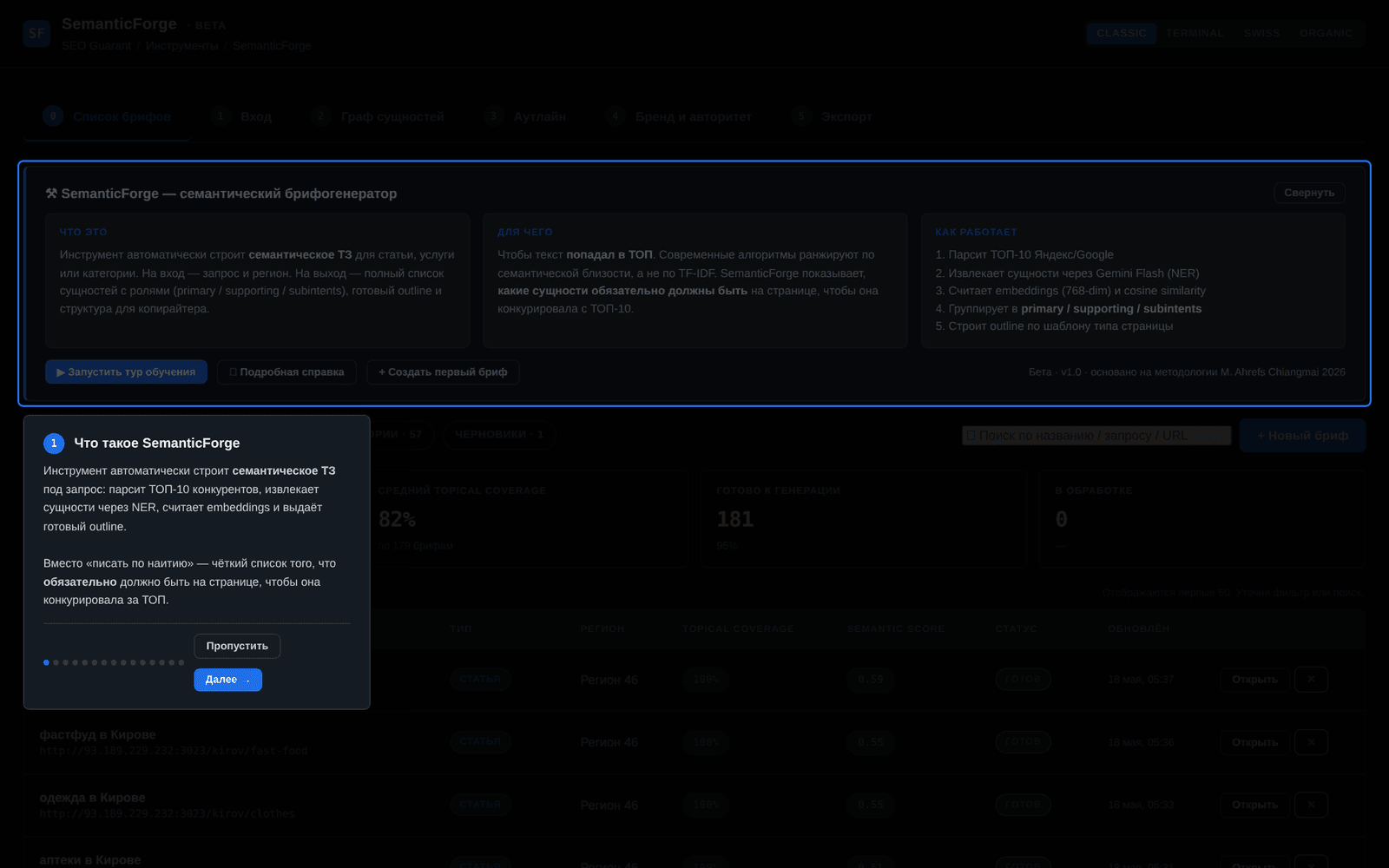Open Подробная справка help
Viewport: 1389px width, 868px height.
(286, 372)
